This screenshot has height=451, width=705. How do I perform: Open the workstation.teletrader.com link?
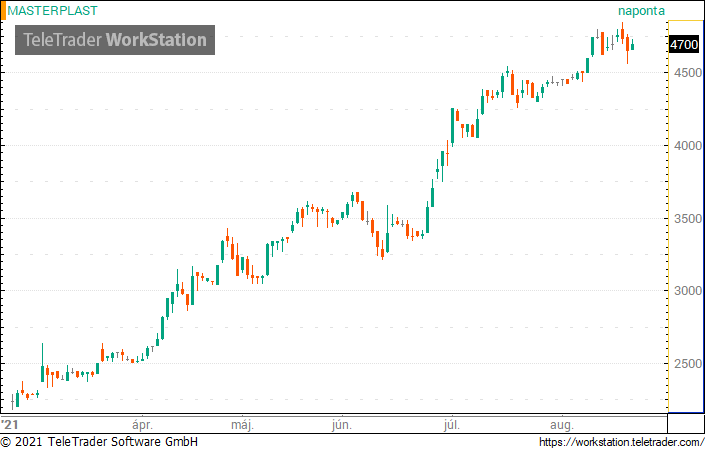click(x=621, y=442)
